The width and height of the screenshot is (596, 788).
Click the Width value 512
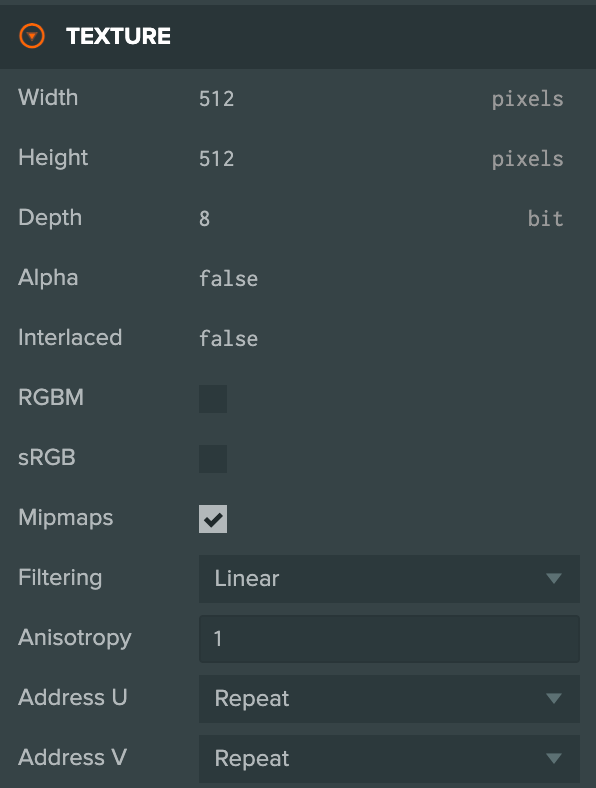tap(217, 99)
